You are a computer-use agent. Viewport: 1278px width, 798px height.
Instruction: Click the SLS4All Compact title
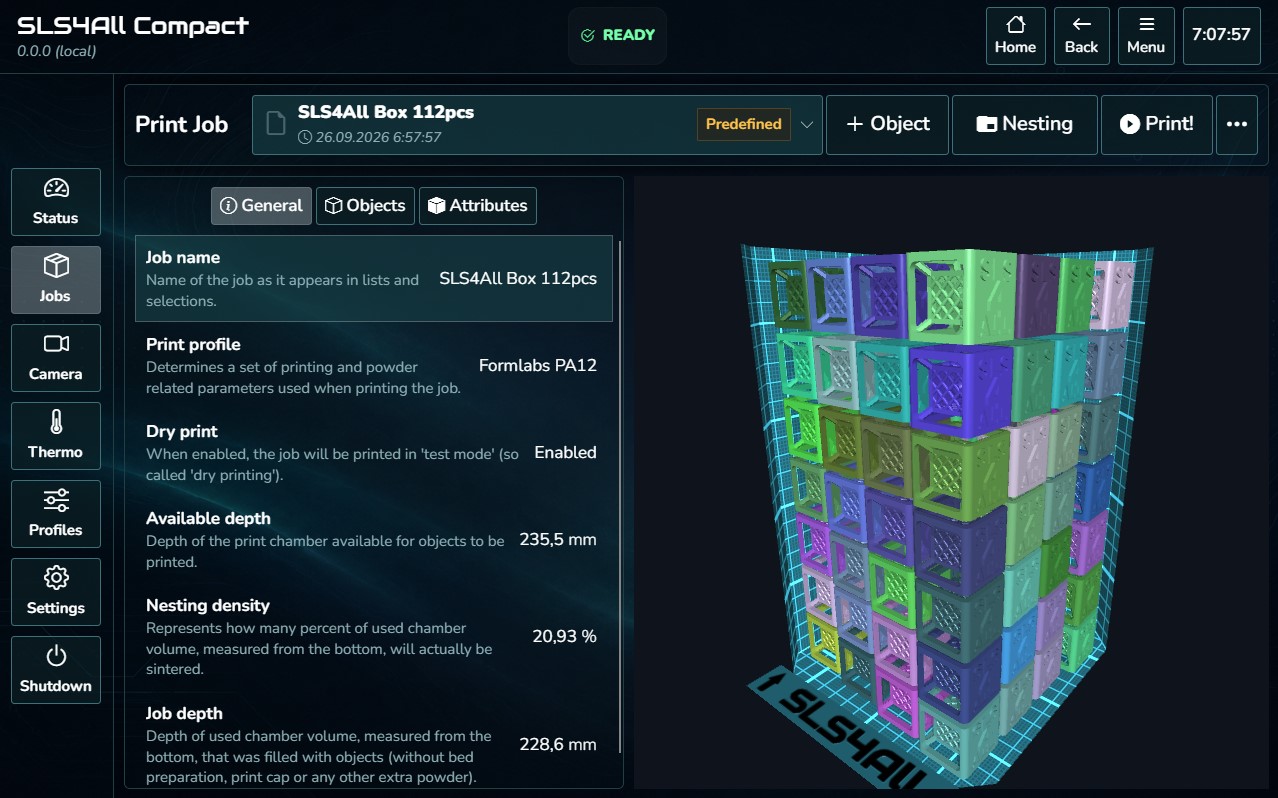[x=133, y=26]
